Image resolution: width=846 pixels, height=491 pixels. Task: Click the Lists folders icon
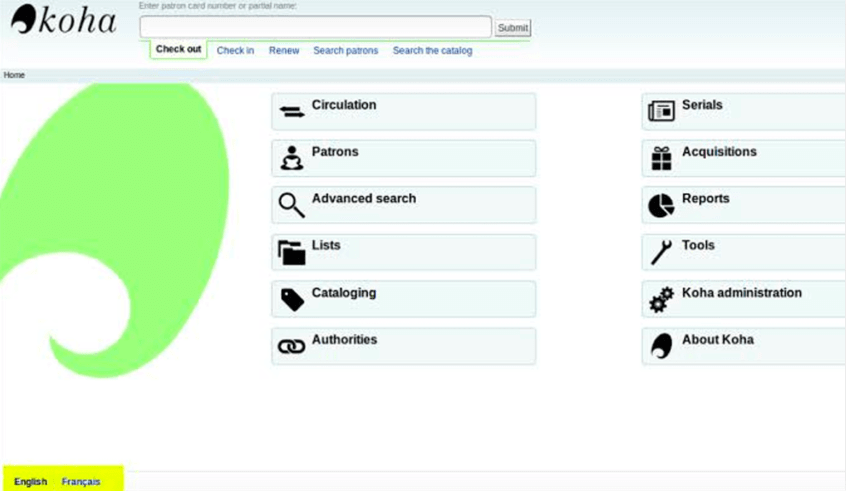292,253
